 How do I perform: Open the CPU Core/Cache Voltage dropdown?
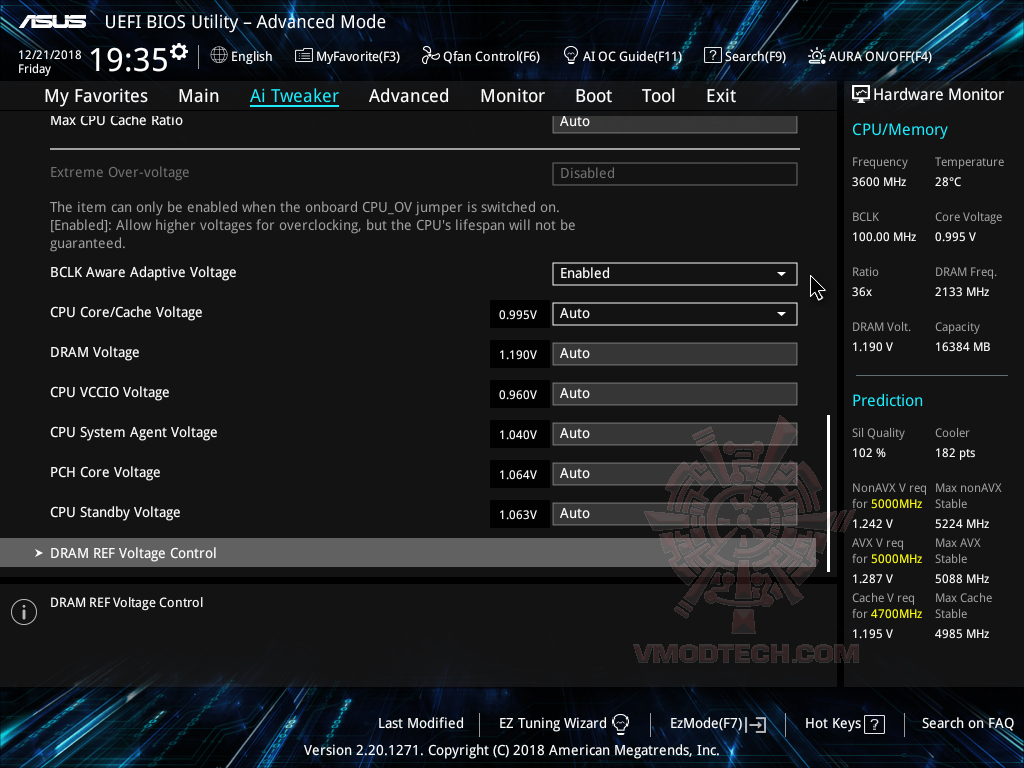(x=674, y=313)
